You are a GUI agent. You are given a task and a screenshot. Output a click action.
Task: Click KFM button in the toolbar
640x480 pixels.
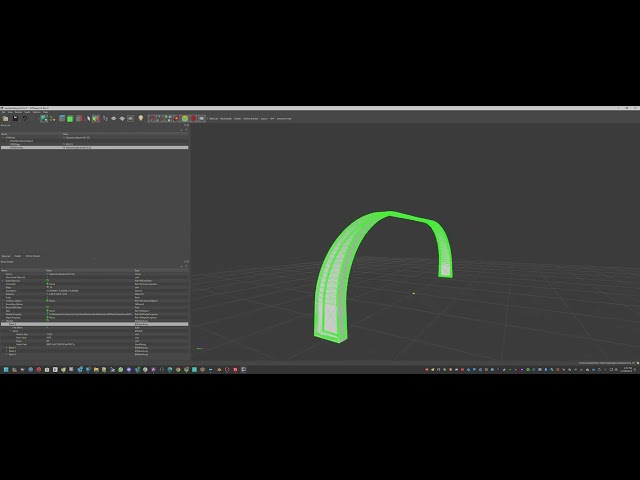(272, 118)
